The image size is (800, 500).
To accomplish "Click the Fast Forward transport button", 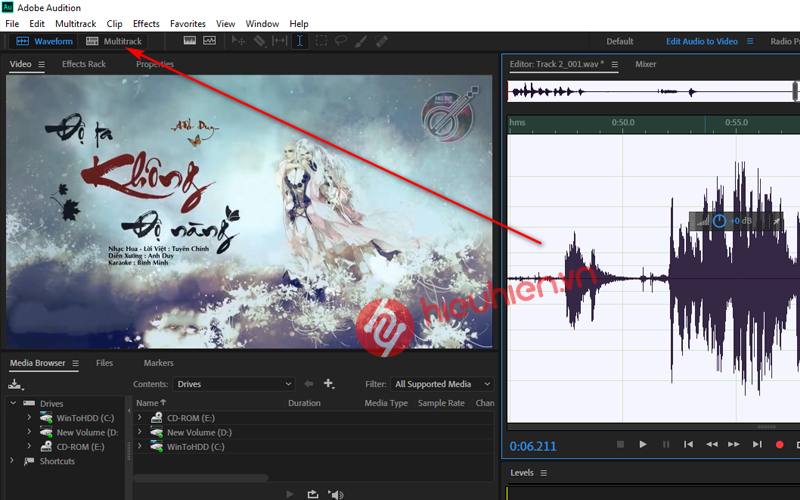I will point(734,444).
